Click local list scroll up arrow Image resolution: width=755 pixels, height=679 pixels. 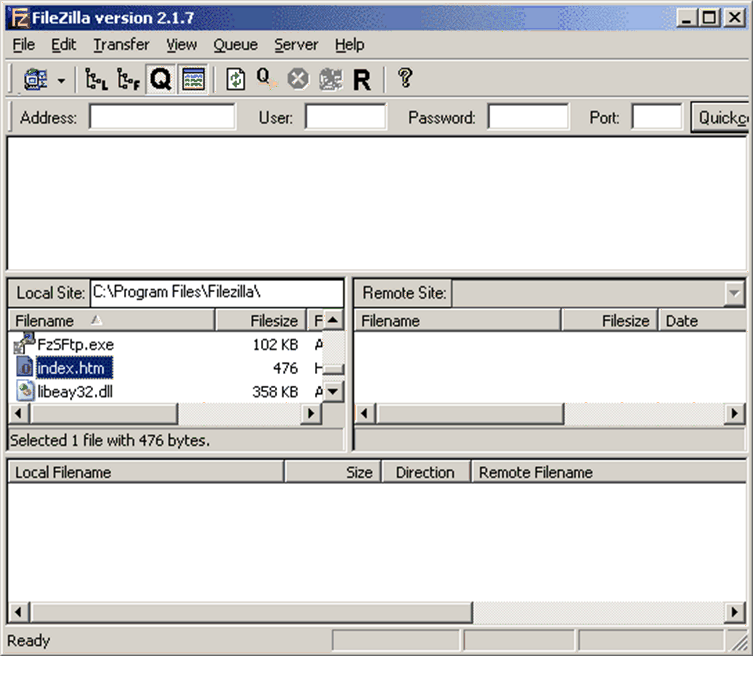pos(333,320)
